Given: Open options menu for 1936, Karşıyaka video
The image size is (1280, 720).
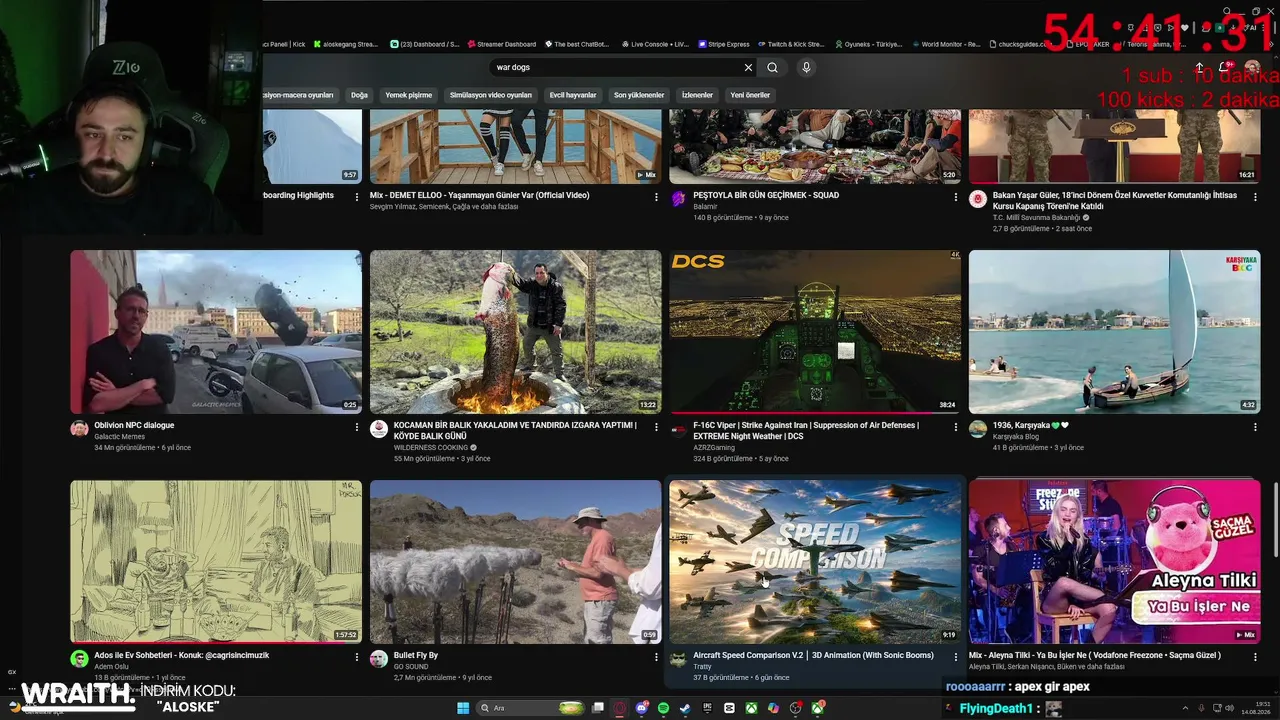Looking at the screenshot, I should click(x=1256, y=426).
